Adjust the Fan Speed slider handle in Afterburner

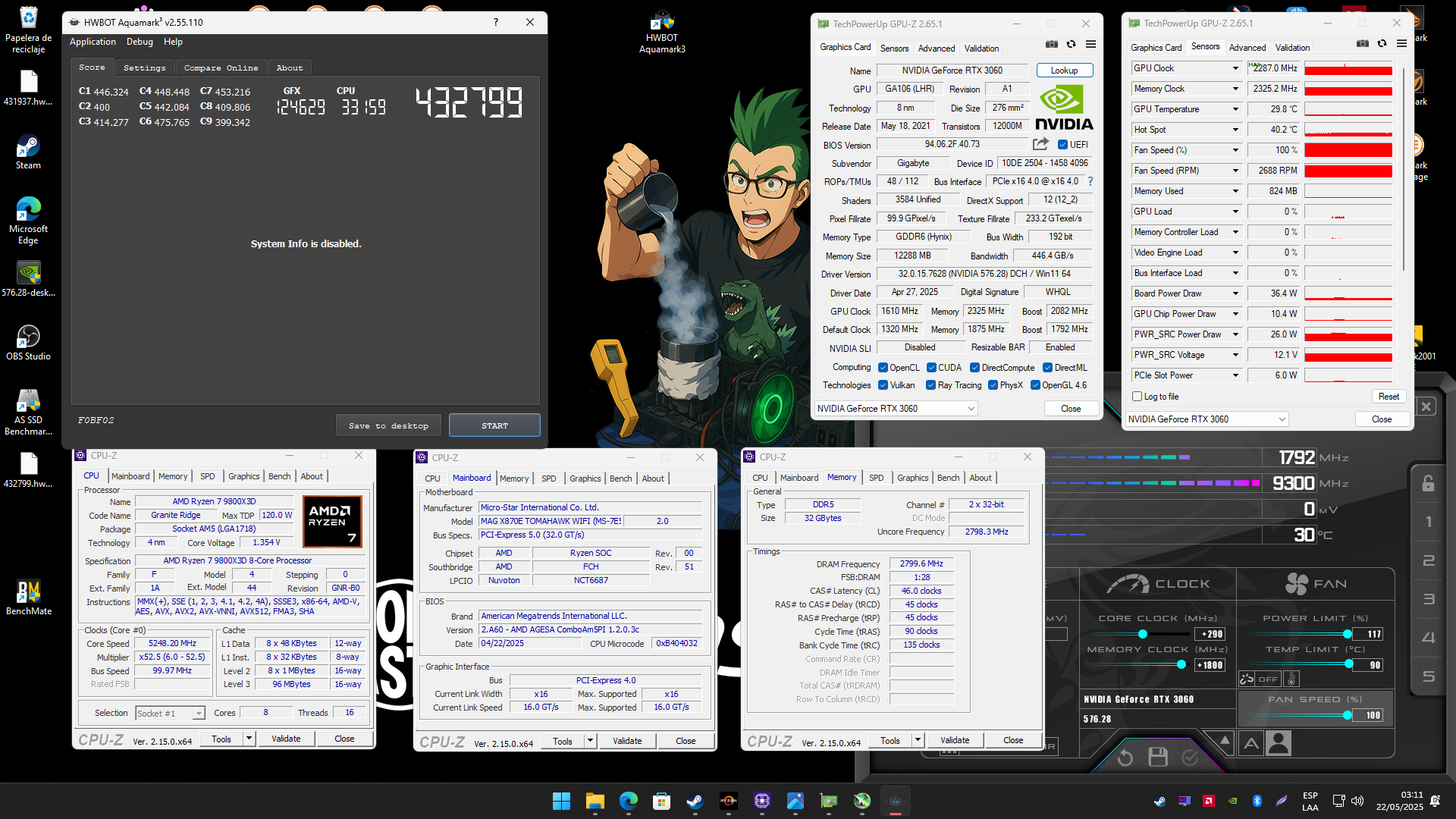click(1348, 715)
